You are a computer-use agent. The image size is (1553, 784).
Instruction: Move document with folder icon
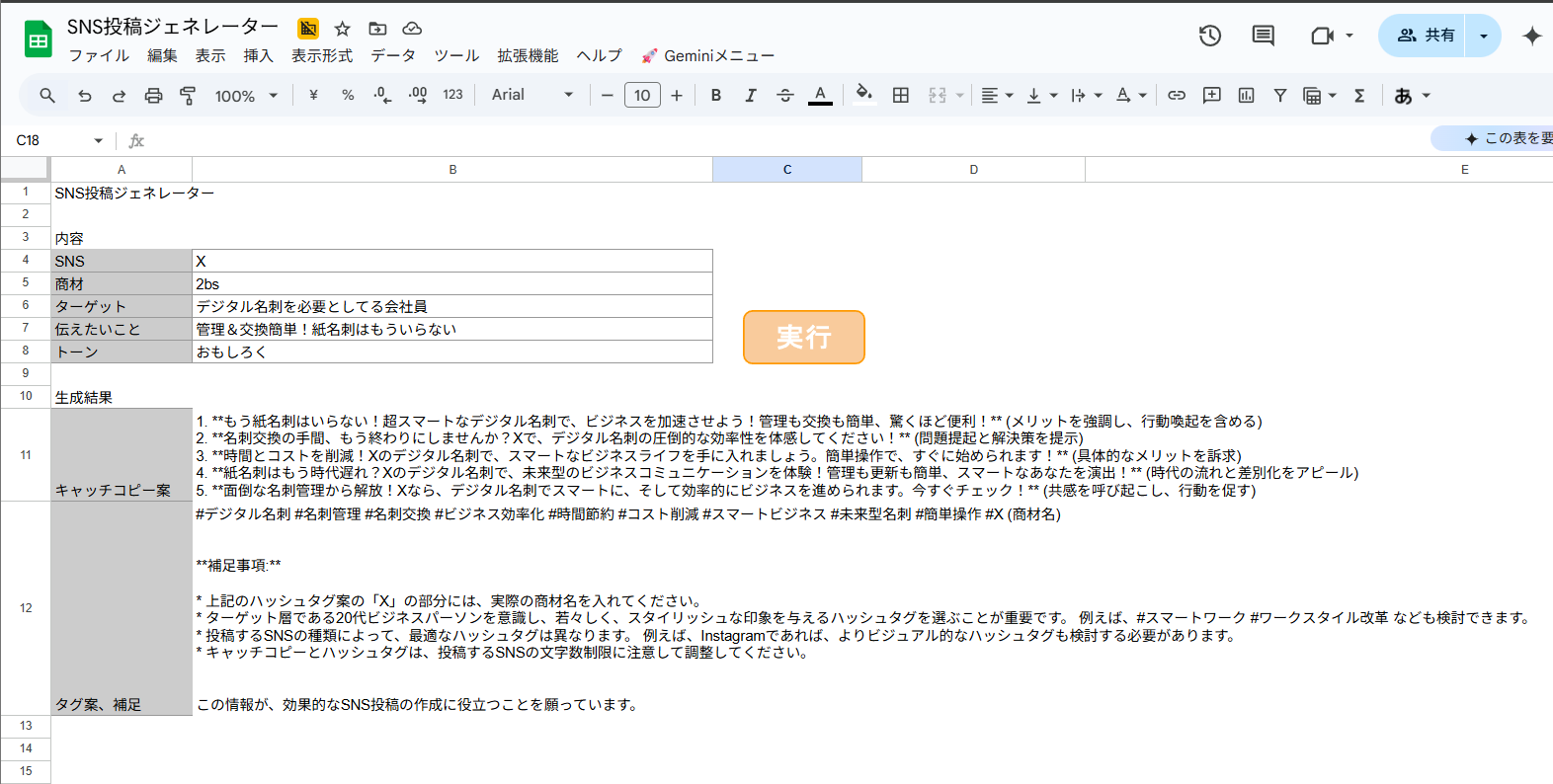tap(377, 29)
